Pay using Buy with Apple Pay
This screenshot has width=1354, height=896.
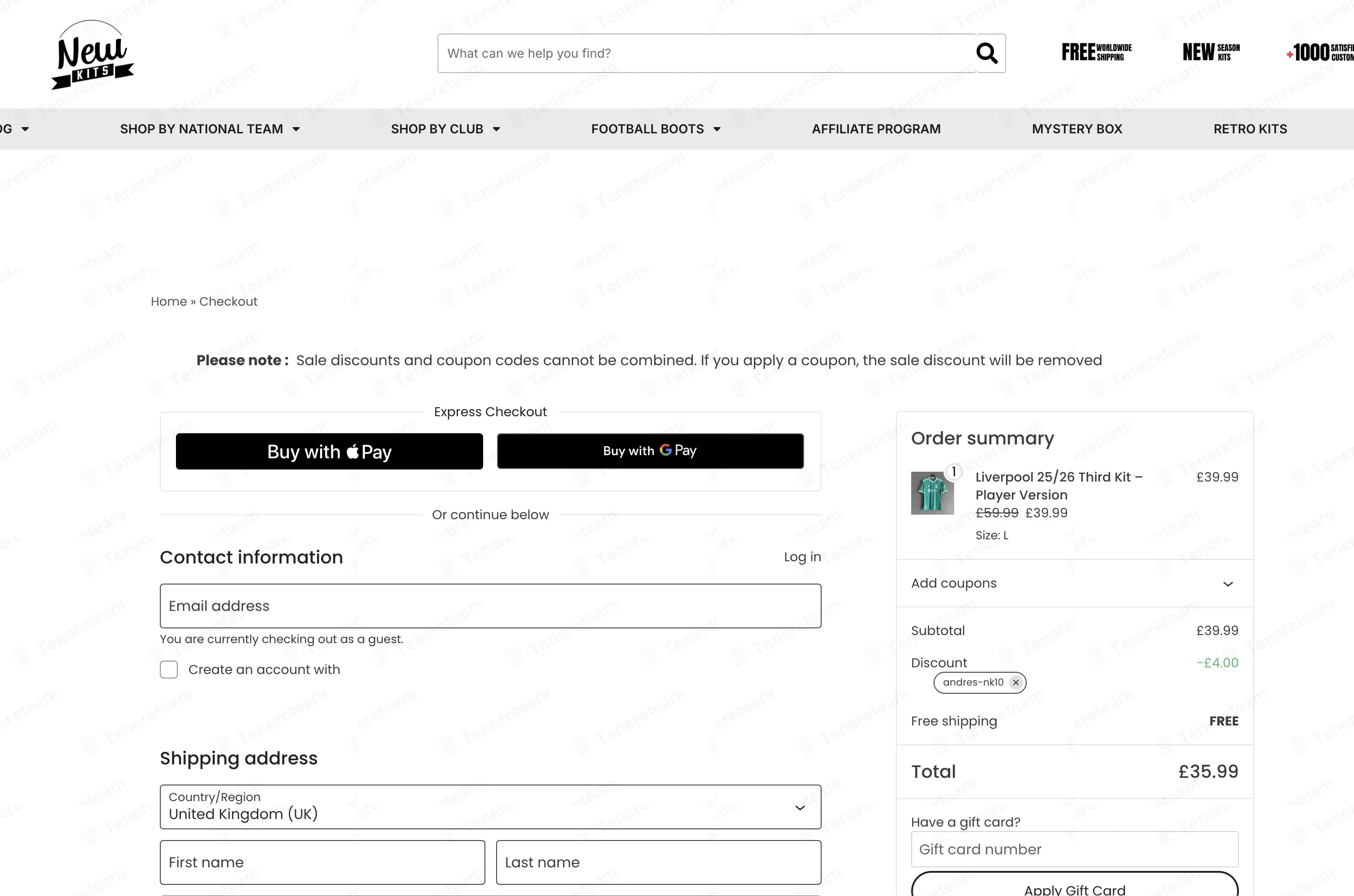pos(329,452)
